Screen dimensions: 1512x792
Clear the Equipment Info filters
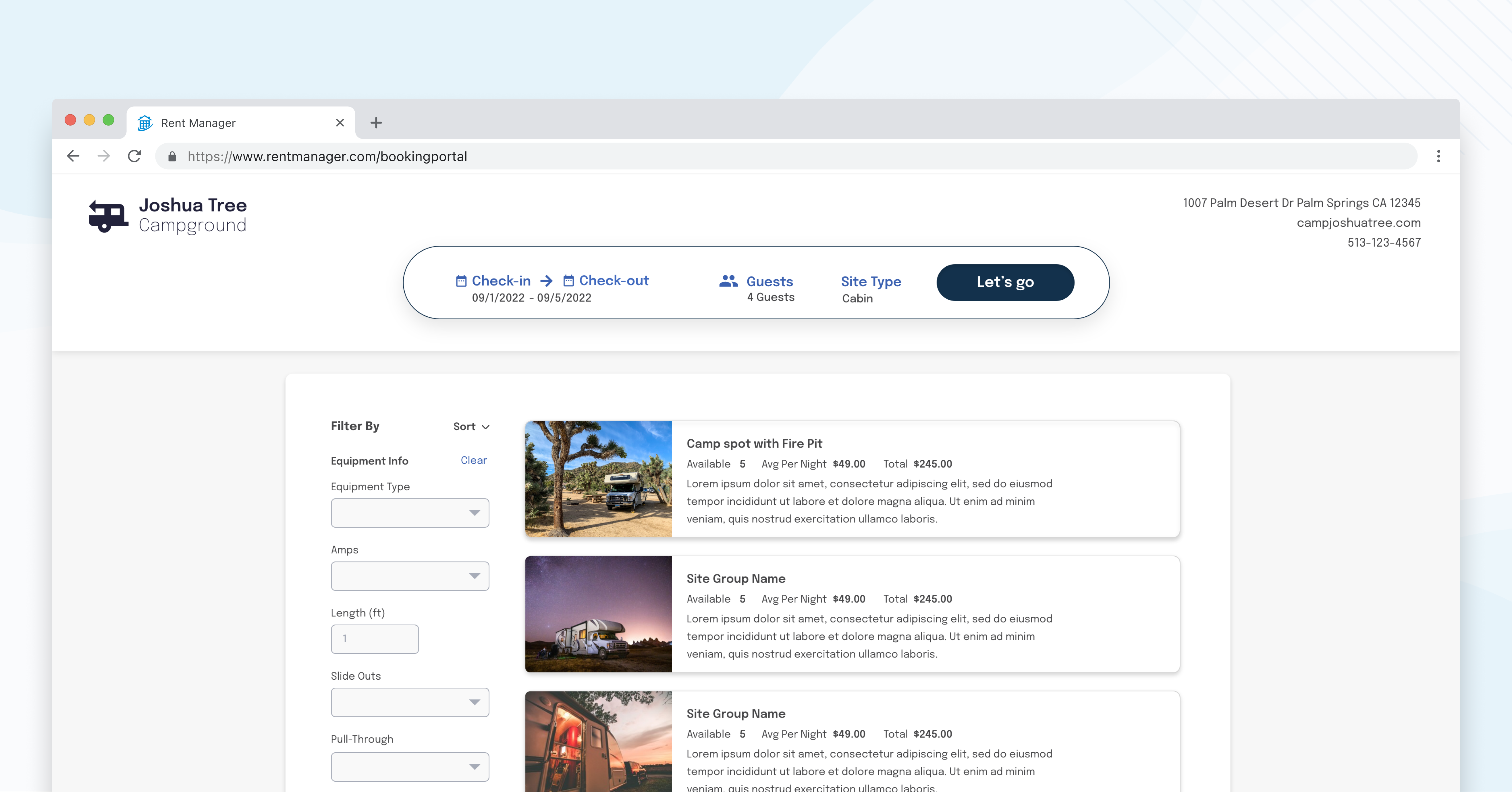(x=473, y=460)
